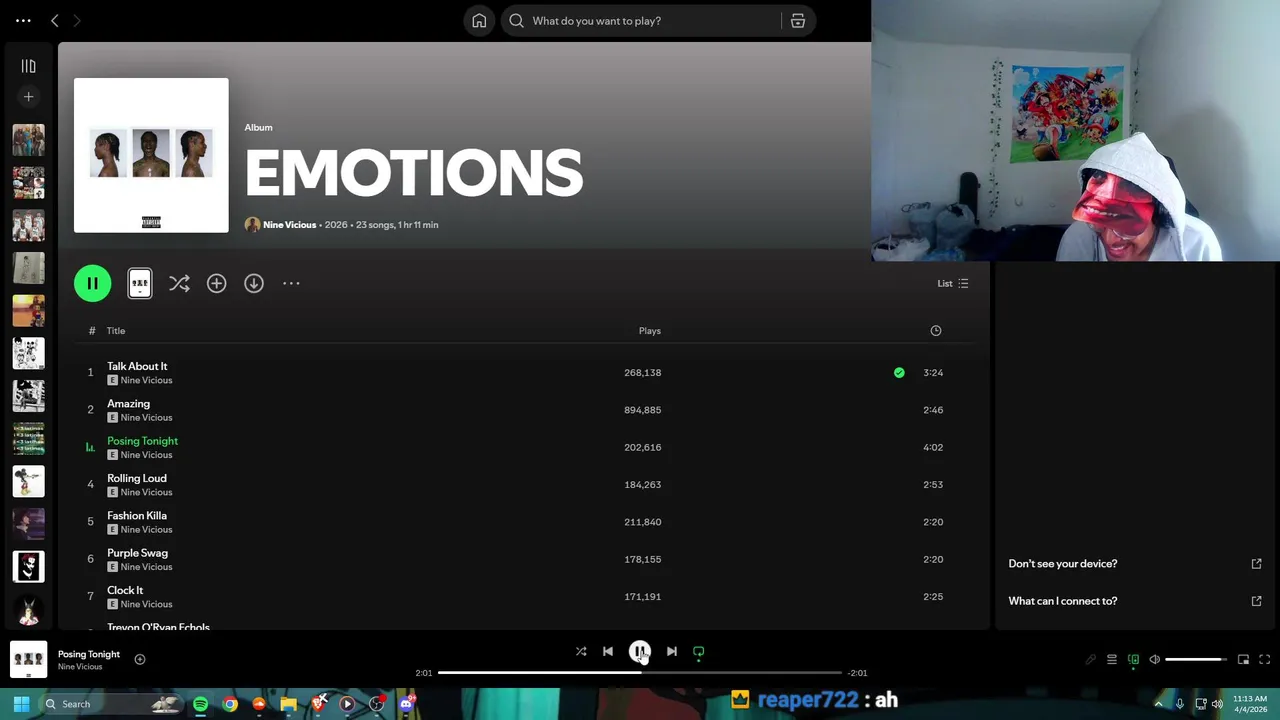The height and width of the screenshot is (720, 1280).
Task: Open SoundCloud from the taskbar
Action: click(259, 704)
